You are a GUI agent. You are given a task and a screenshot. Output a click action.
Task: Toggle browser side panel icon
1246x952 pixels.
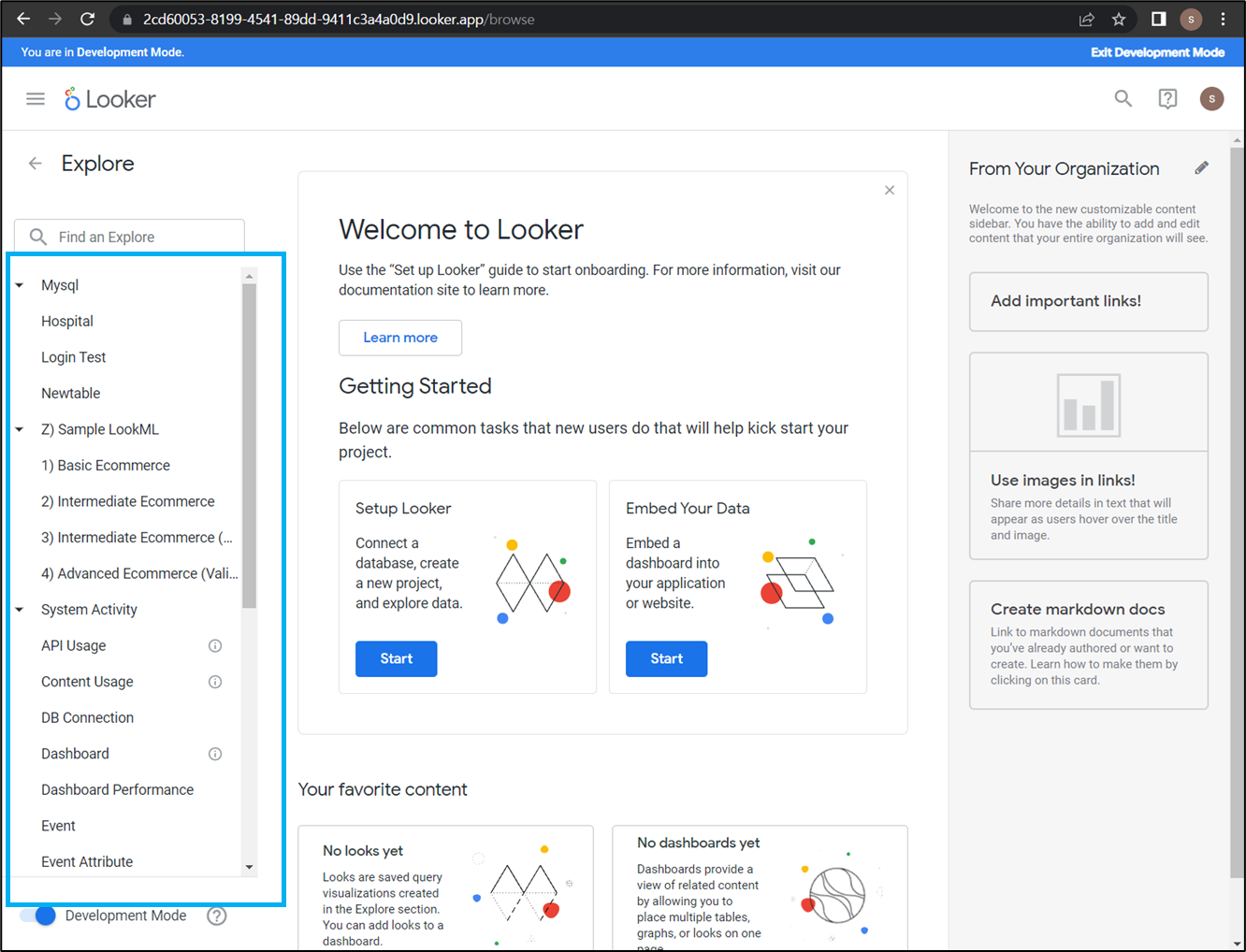click(x=1158, y=19)
